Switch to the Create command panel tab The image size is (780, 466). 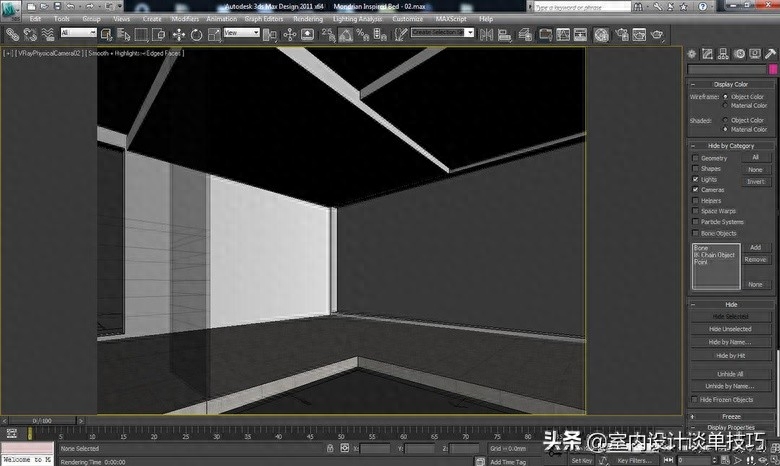(x=691, y=54)
